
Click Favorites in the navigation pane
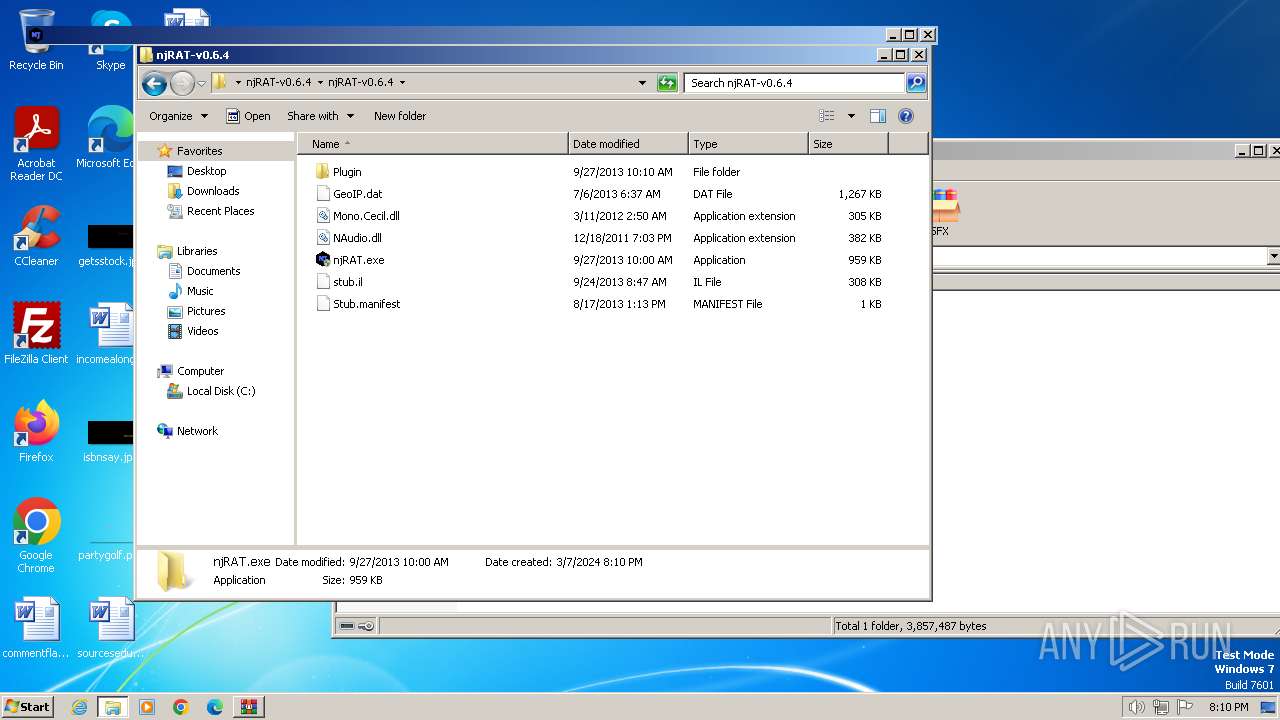199,151
